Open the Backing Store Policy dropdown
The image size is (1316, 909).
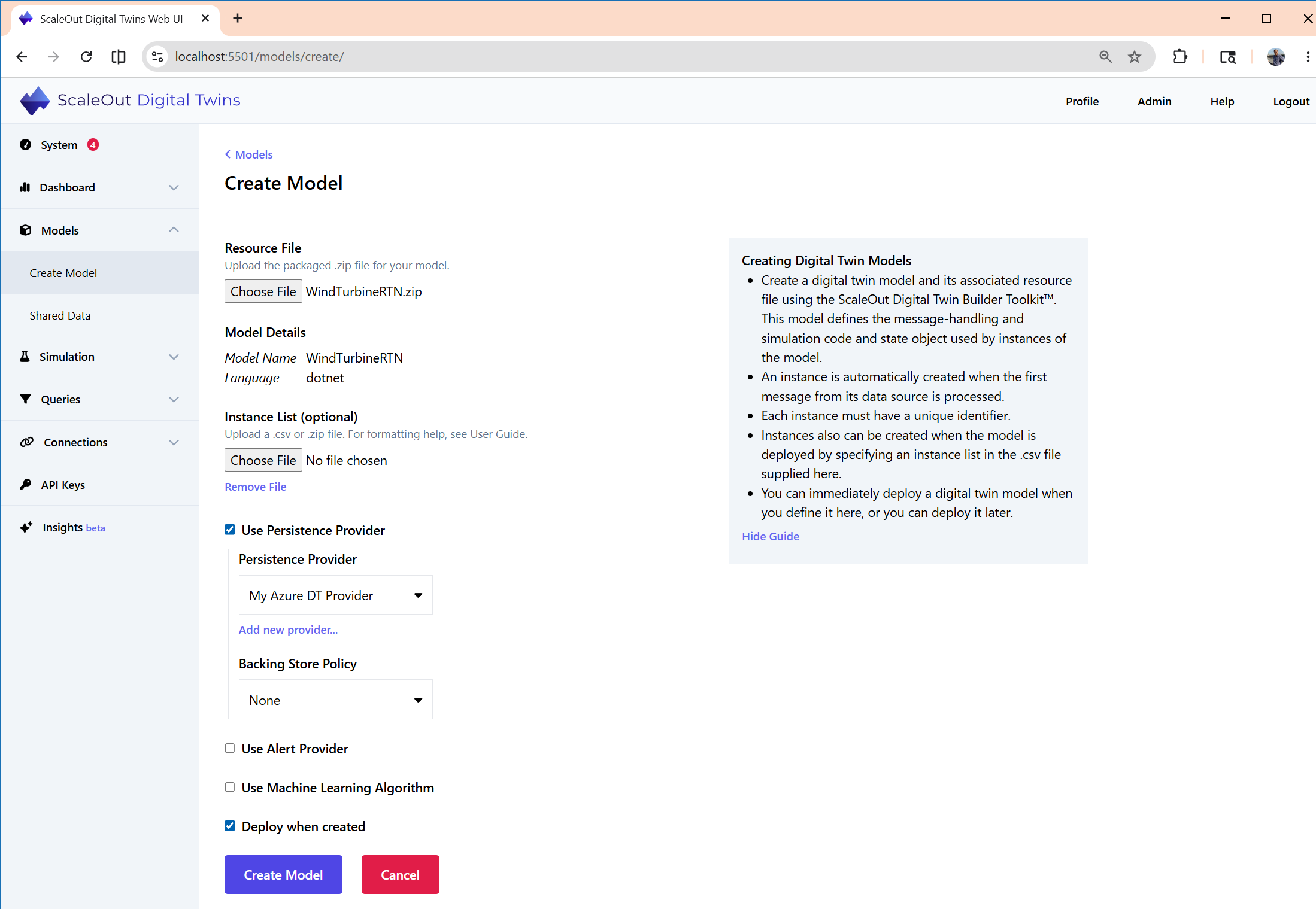[336, 700]
